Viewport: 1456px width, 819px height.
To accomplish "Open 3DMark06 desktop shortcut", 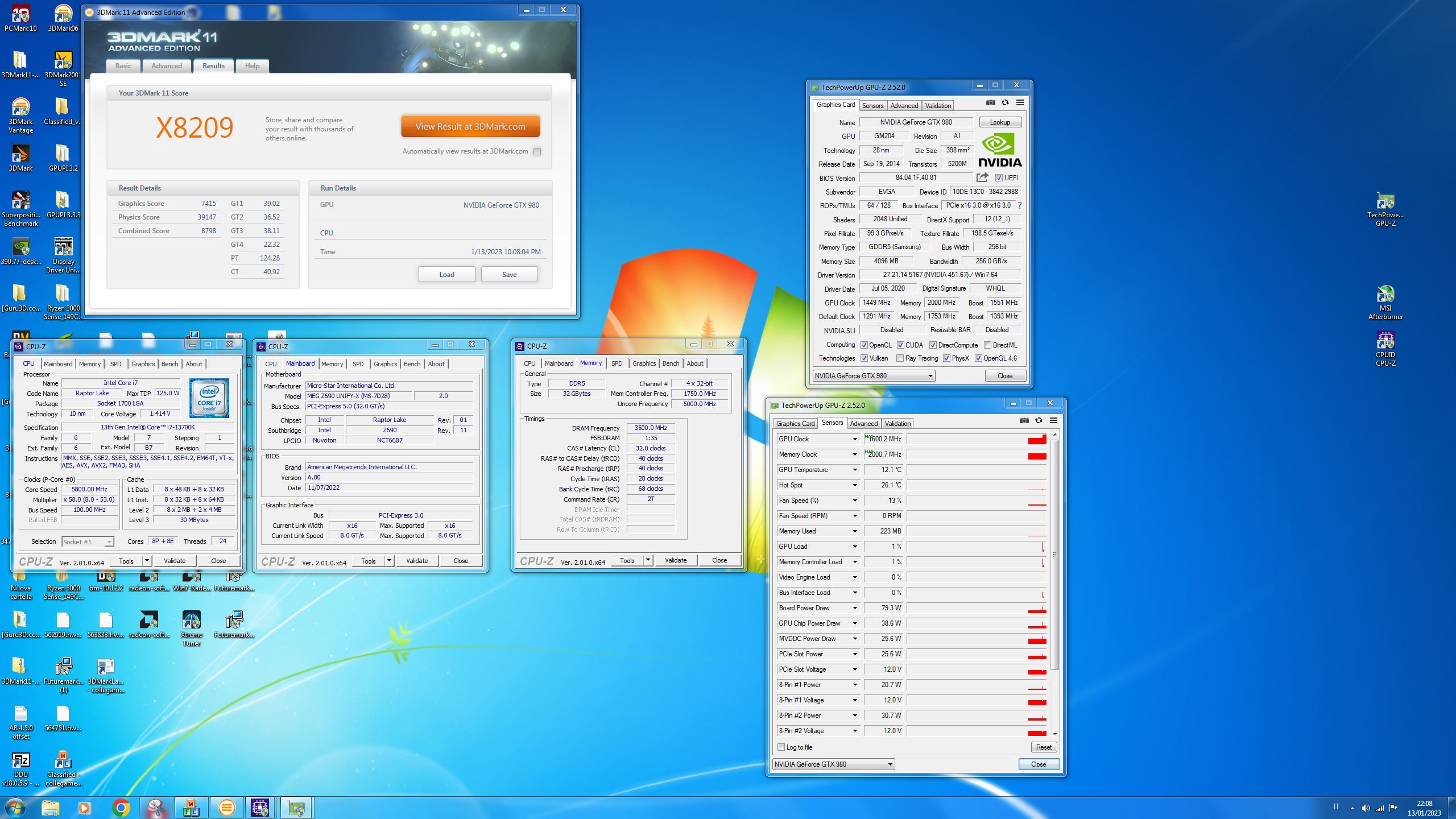I will 63,18.
